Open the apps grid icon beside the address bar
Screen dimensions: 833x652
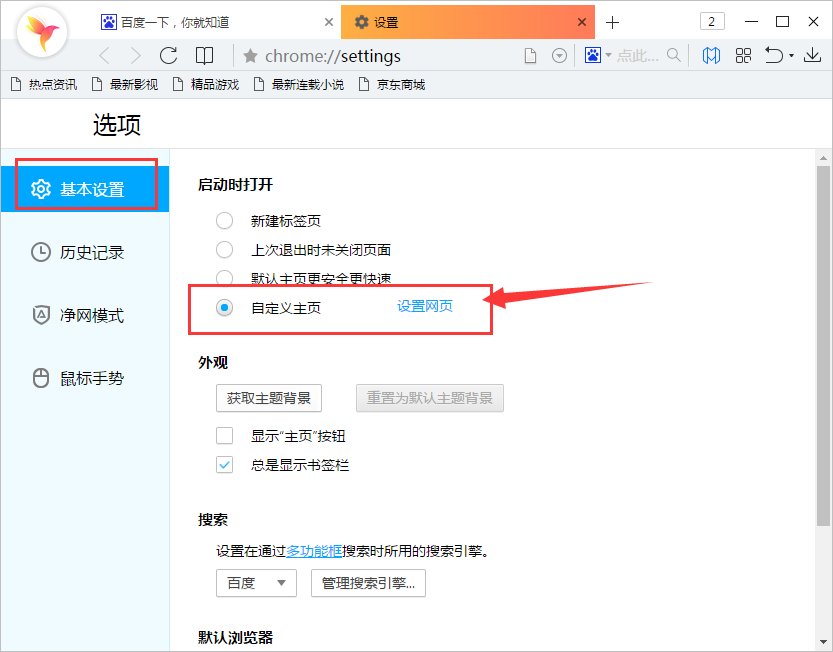click(743, 56)
